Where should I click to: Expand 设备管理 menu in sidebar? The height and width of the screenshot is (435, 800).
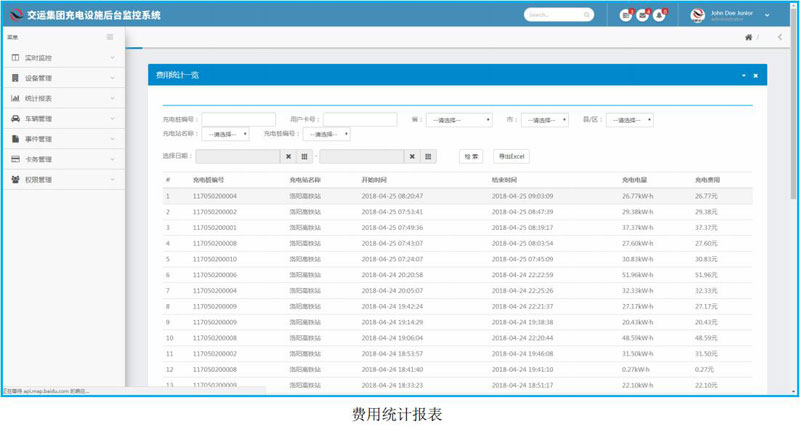pos(62,77)
